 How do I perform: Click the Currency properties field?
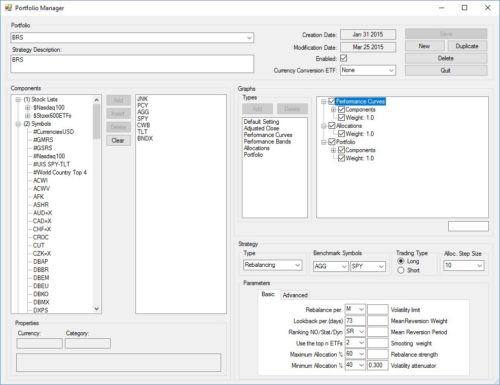(x=39, y=343)
